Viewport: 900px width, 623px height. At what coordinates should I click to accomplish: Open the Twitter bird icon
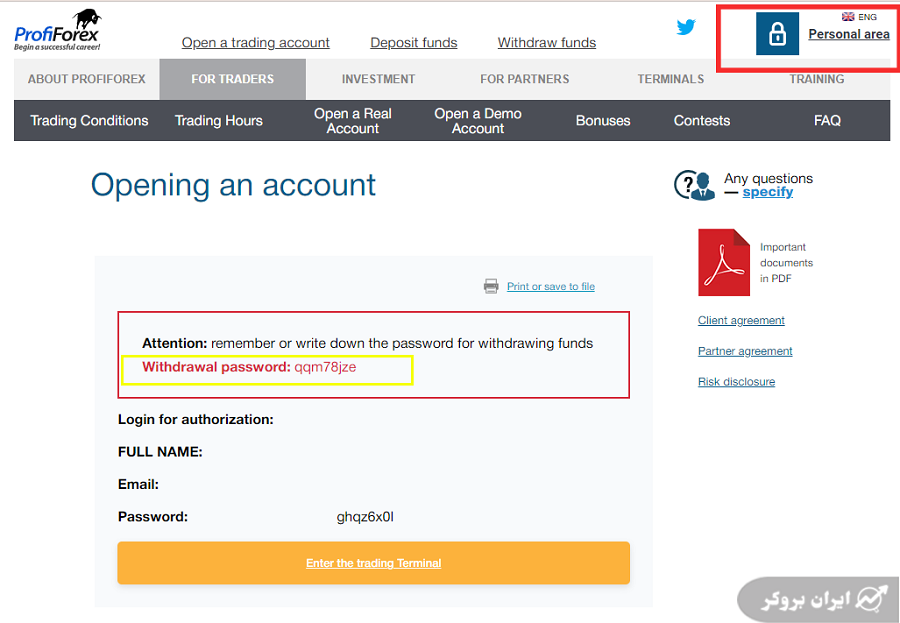(x=686, y=26)
